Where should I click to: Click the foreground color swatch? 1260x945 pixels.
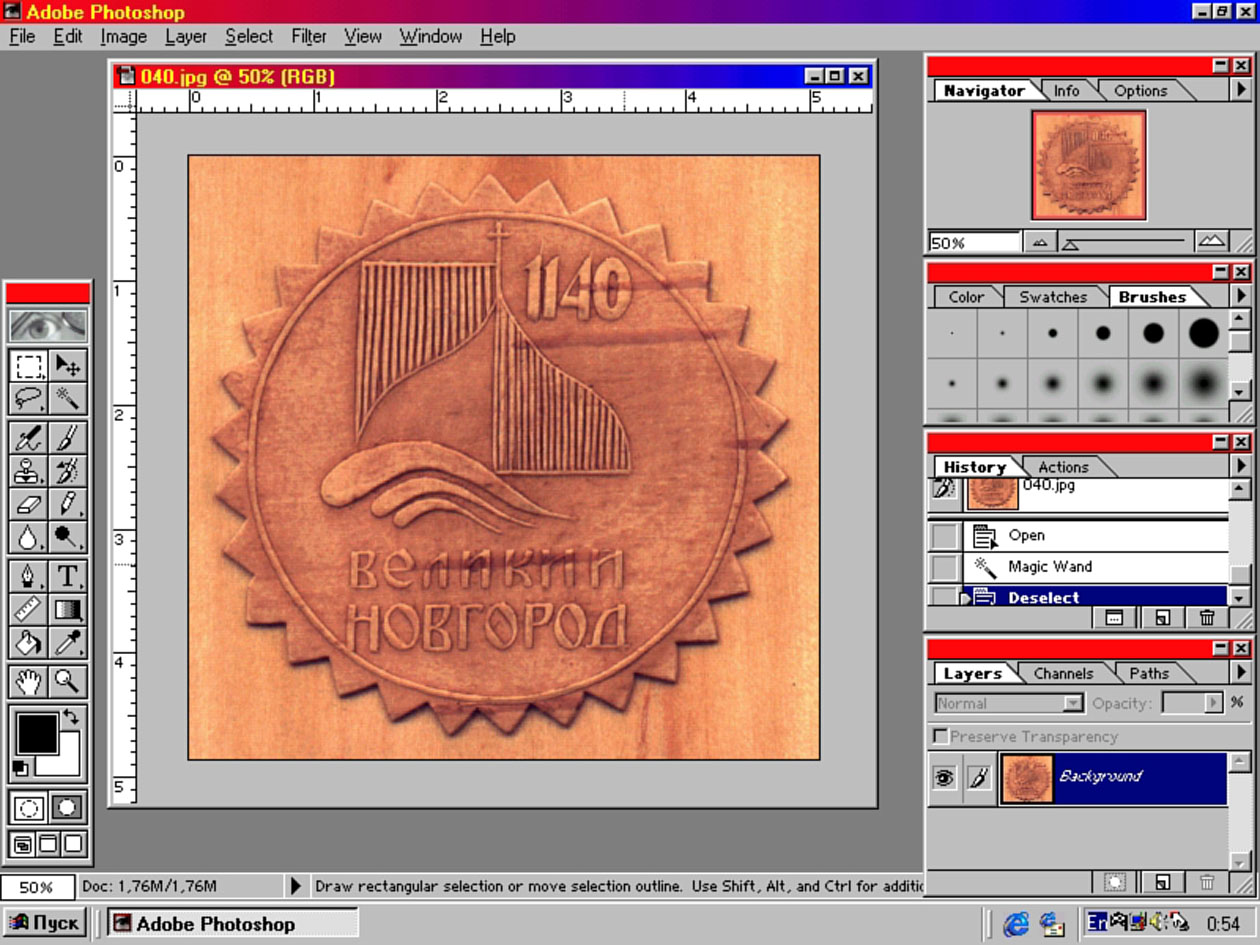point(36,733)
